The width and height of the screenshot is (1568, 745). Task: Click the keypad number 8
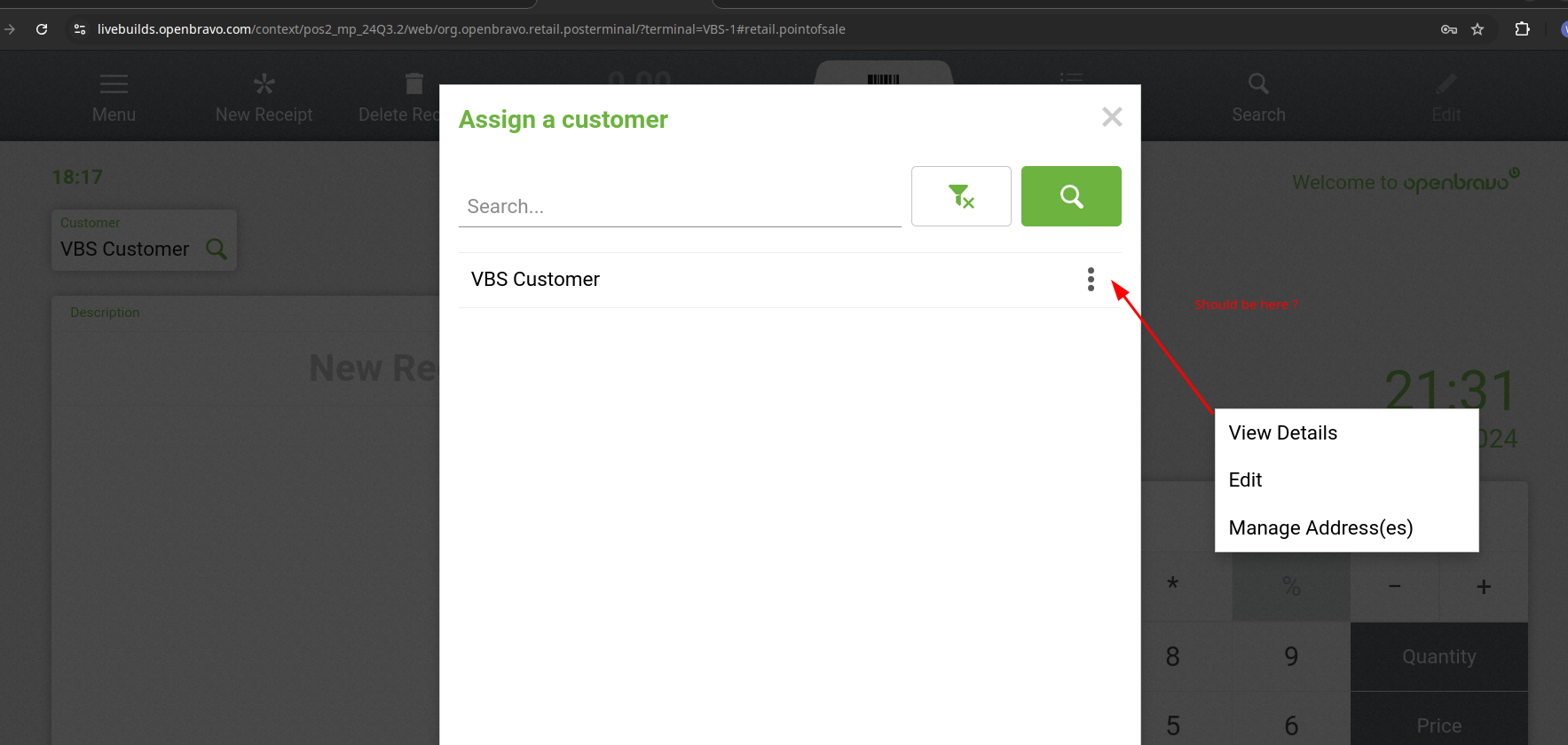click(1172, 656)
